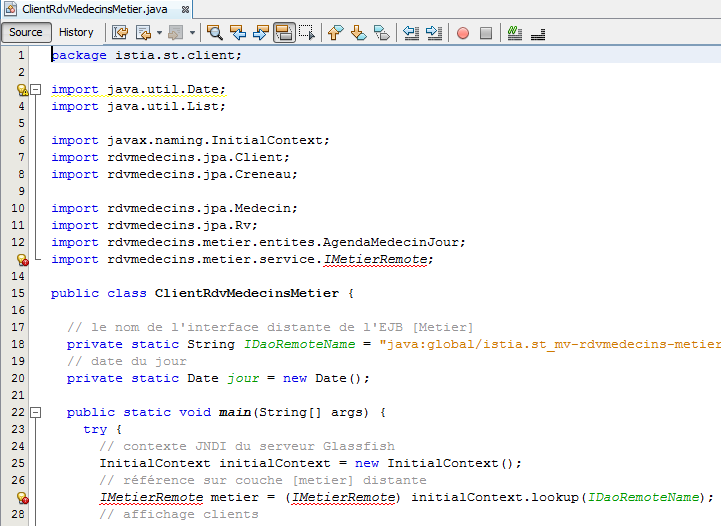721x526 pixels.
Task: Close the ClientRdvMedecinsMetier.java tab
Action: pyautogui.click(x=186, y=8)
